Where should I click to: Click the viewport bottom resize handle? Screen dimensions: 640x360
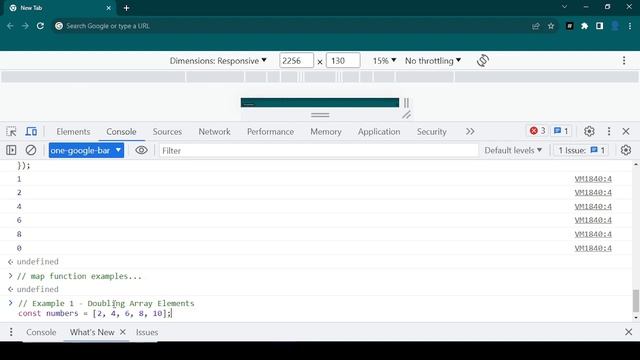320,115
